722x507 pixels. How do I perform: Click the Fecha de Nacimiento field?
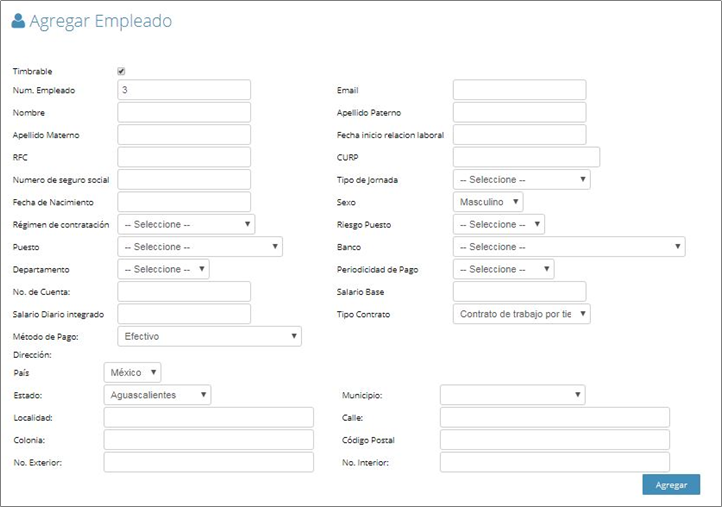point(184,202)
